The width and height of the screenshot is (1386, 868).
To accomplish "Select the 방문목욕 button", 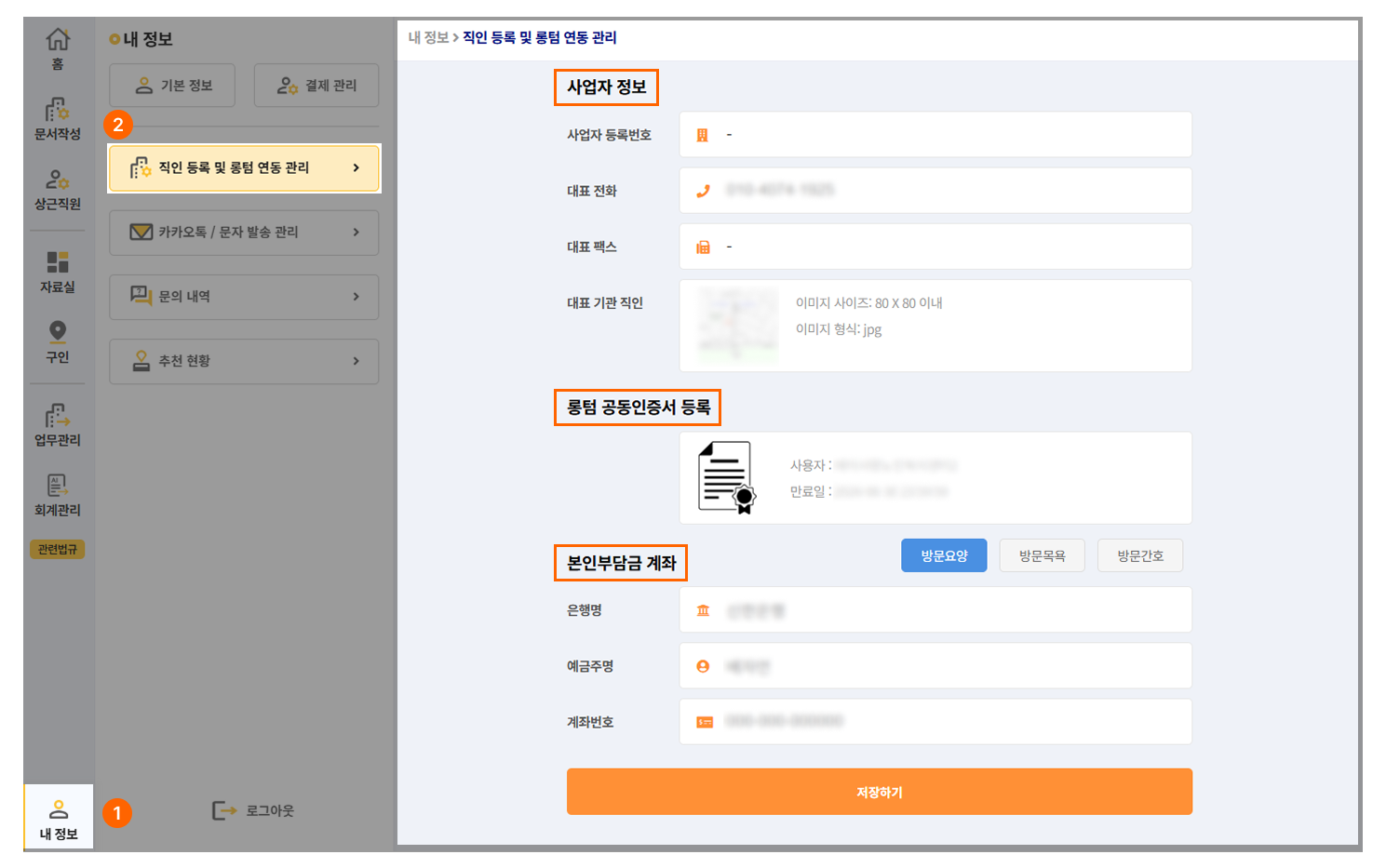I will 1042,555.
